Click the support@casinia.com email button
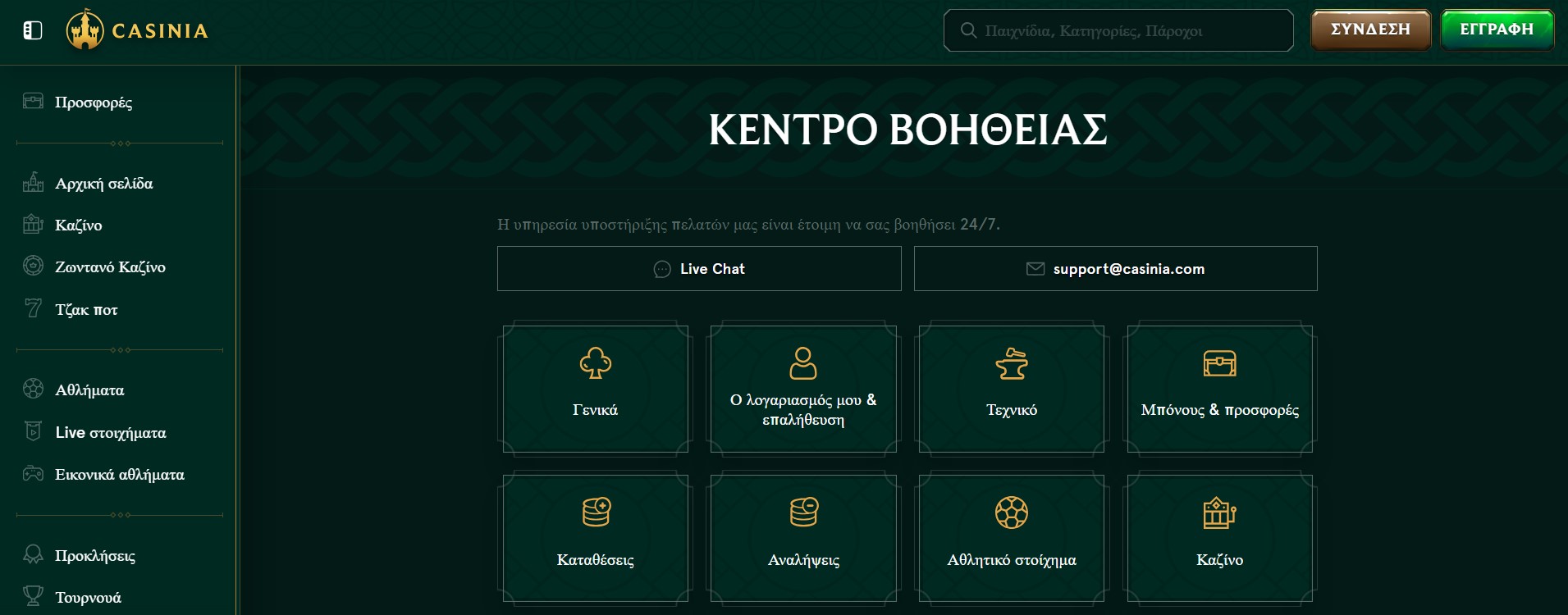The width and height of the screenshot is (1568, 615). (1116, 269)
